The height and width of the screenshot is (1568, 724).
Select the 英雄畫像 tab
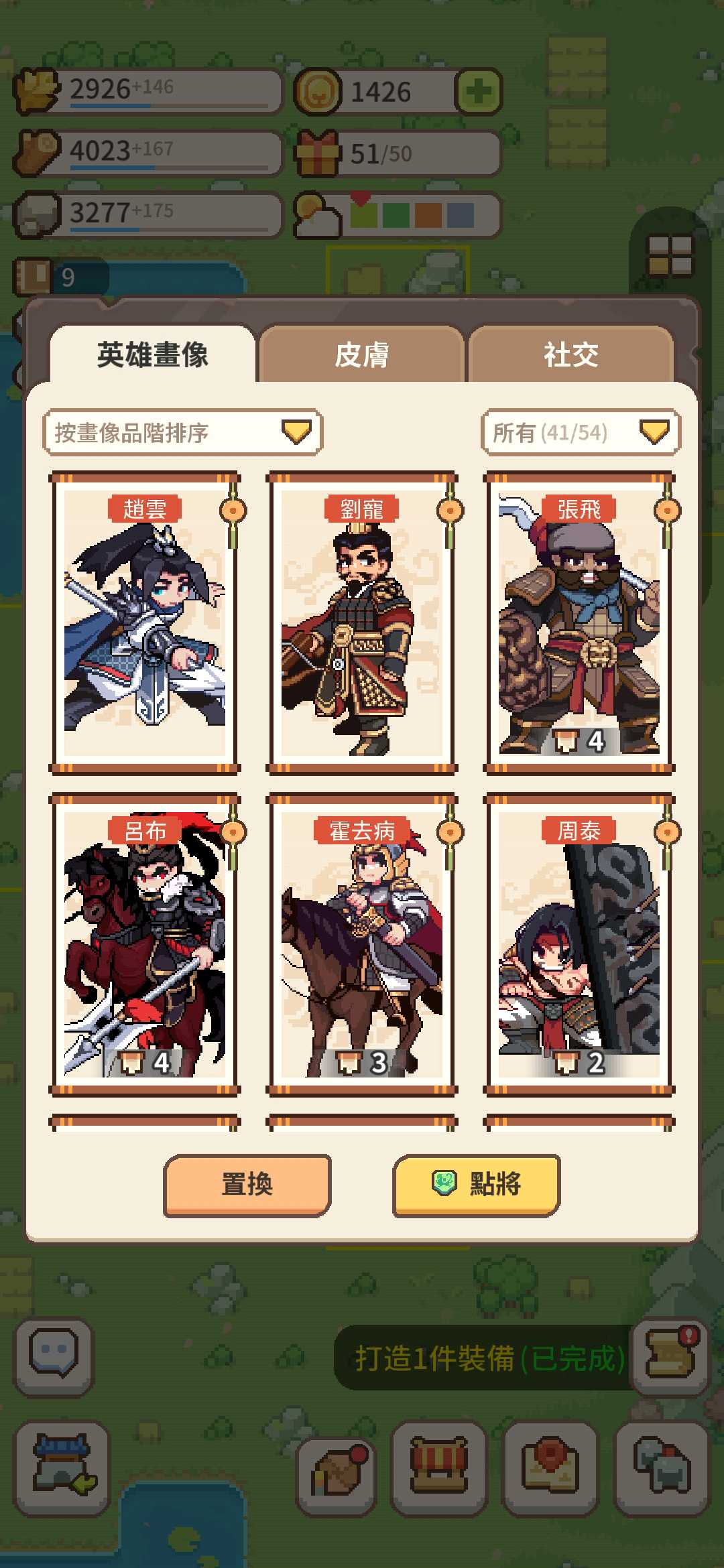[153, 354]
